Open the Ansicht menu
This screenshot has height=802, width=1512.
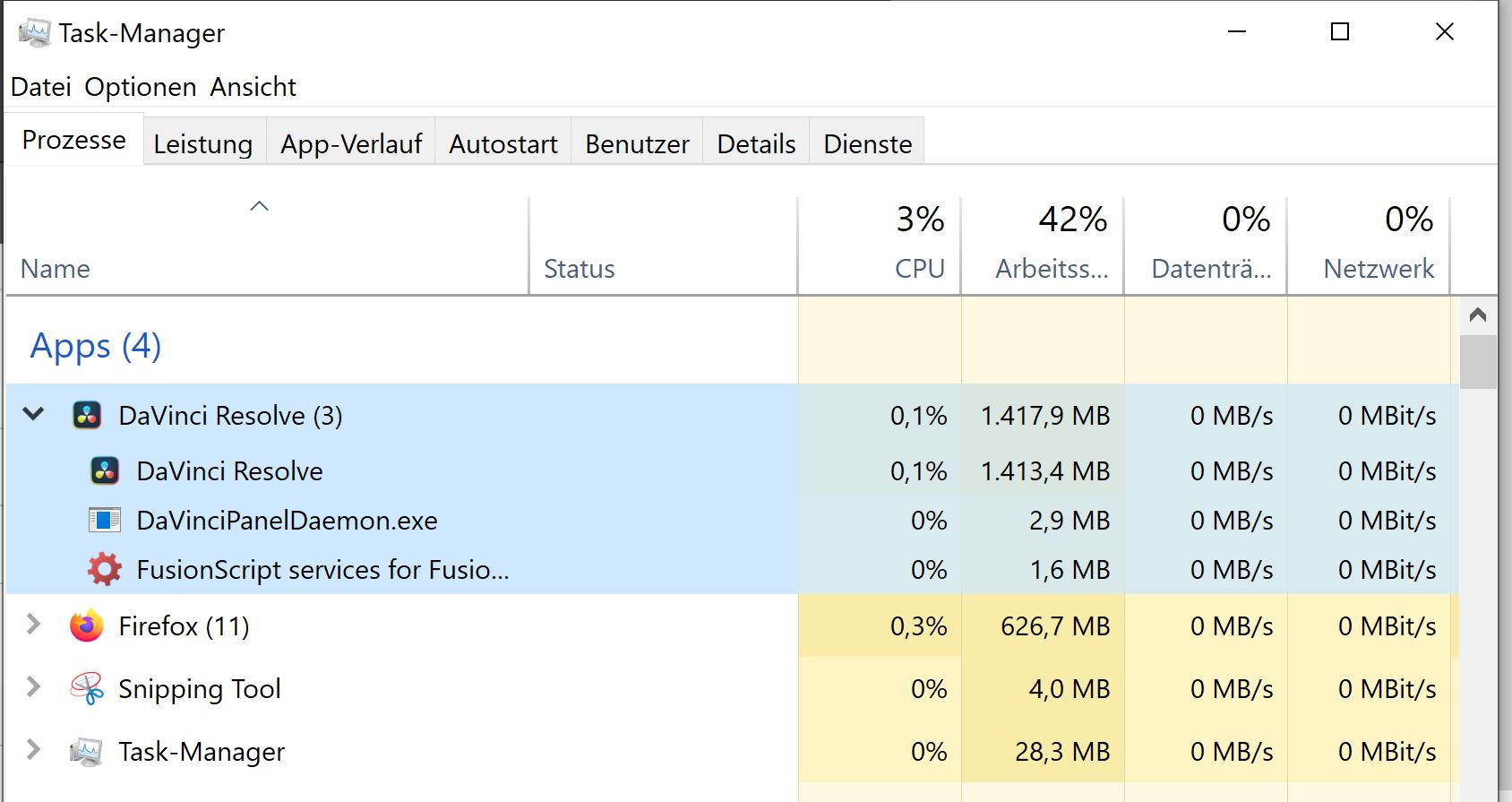(253, 87)
